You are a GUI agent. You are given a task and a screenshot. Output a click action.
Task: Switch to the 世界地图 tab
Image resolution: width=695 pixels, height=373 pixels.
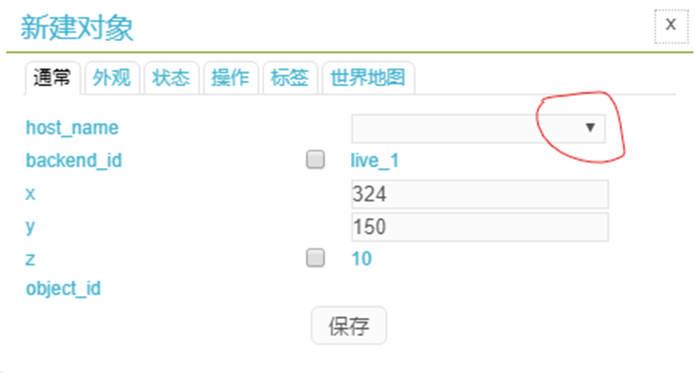point(368,78)
